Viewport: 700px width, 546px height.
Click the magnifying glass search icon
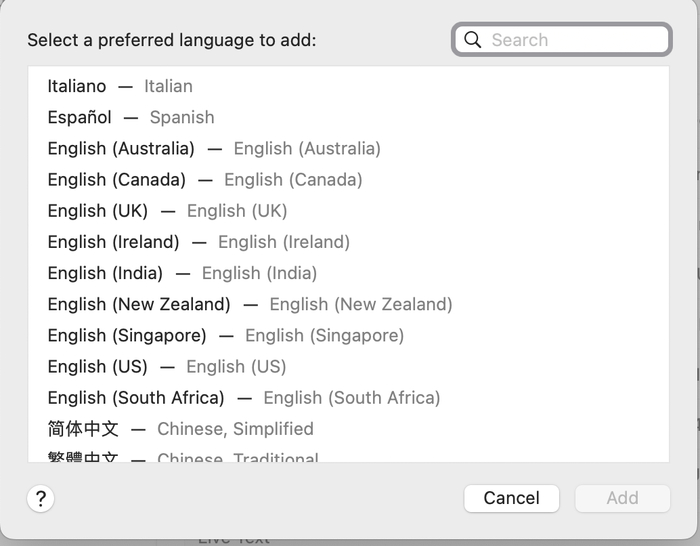pos(472,40)
